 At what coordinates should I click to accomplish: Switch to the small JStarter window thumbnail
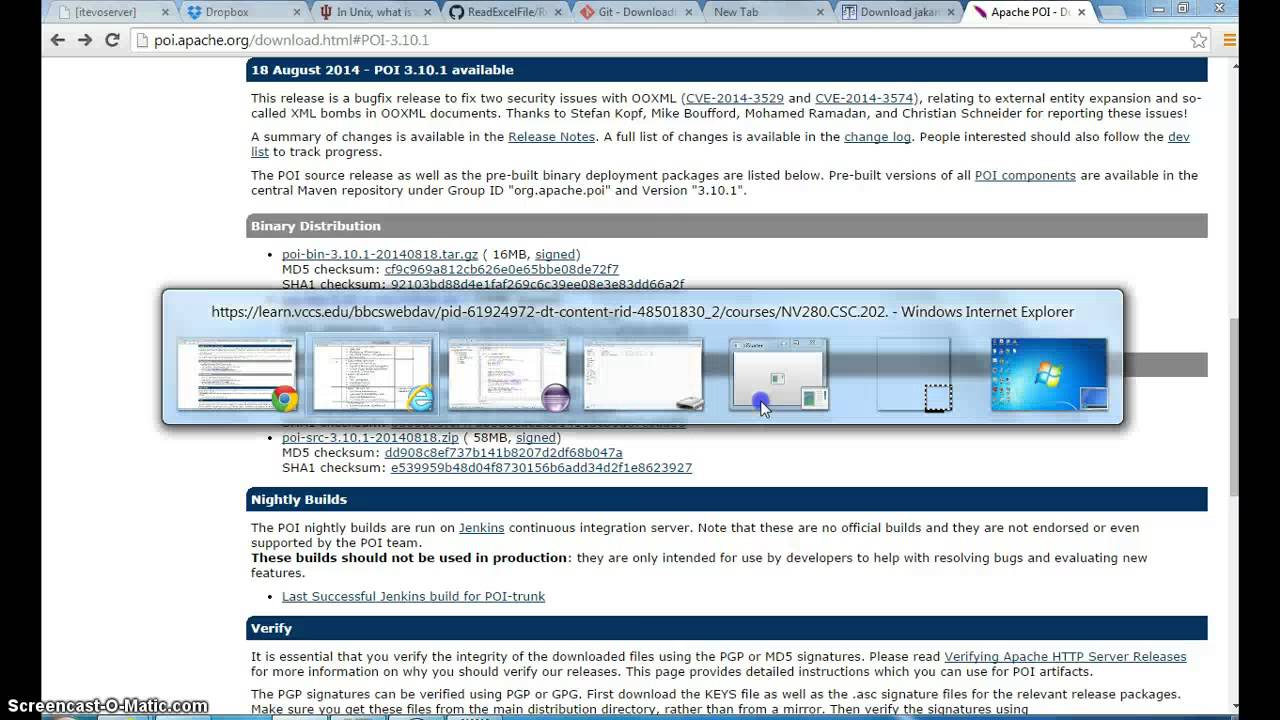click(x=779, y=375)
